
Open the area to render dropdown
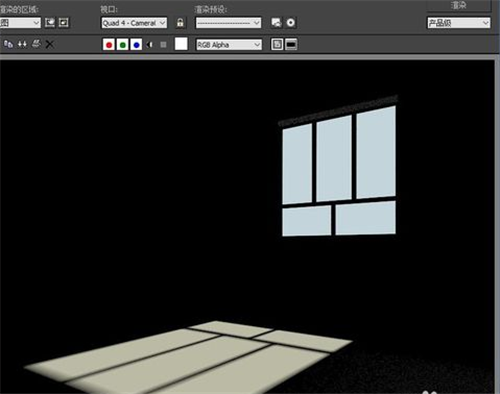20,23
